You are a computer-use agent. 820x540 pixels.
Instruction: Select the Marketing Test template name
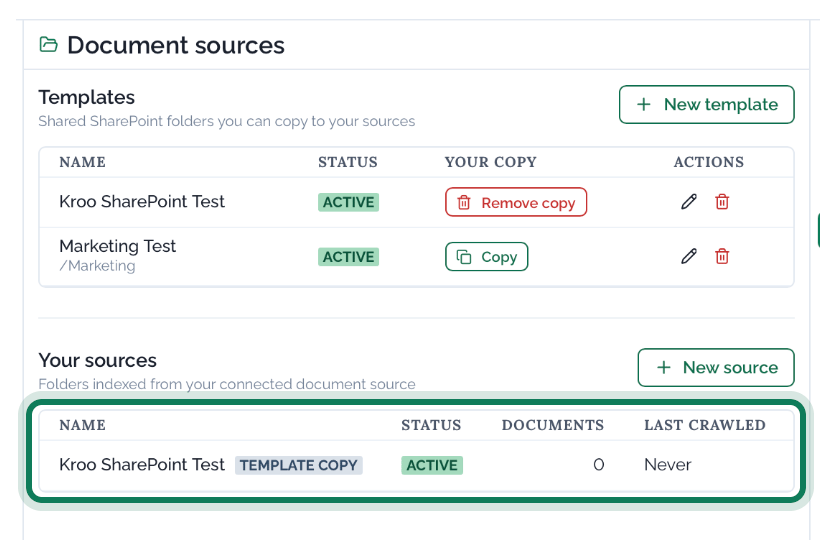click(x=117, y=246)
